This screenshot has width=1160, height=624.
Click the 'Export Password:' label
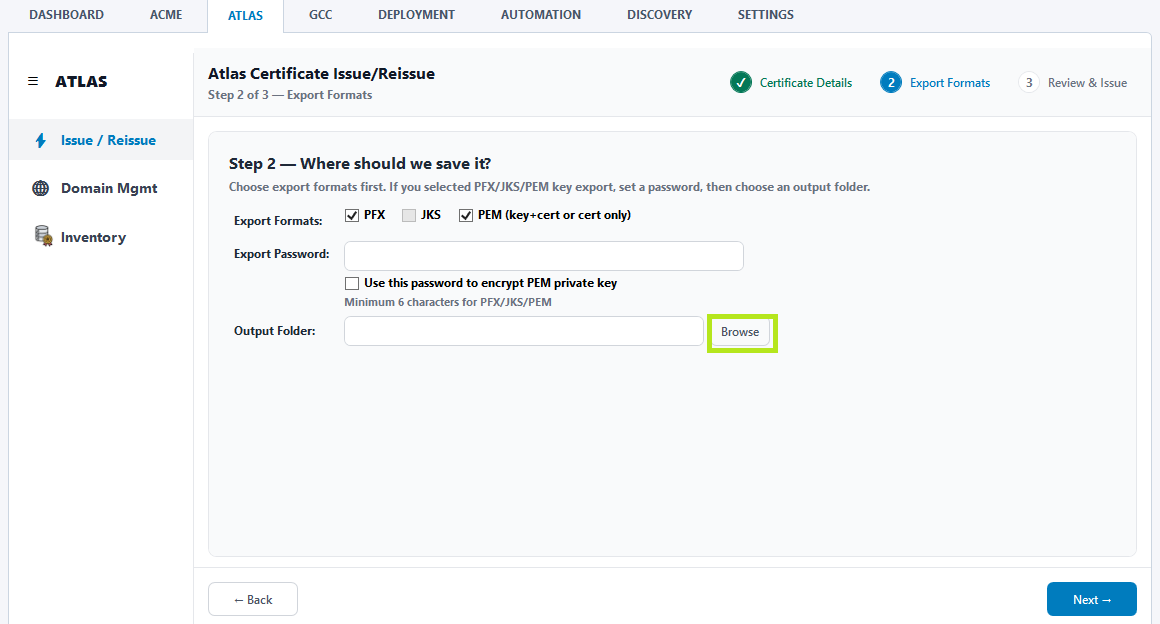pyautogui.click(x=282, y=254)
